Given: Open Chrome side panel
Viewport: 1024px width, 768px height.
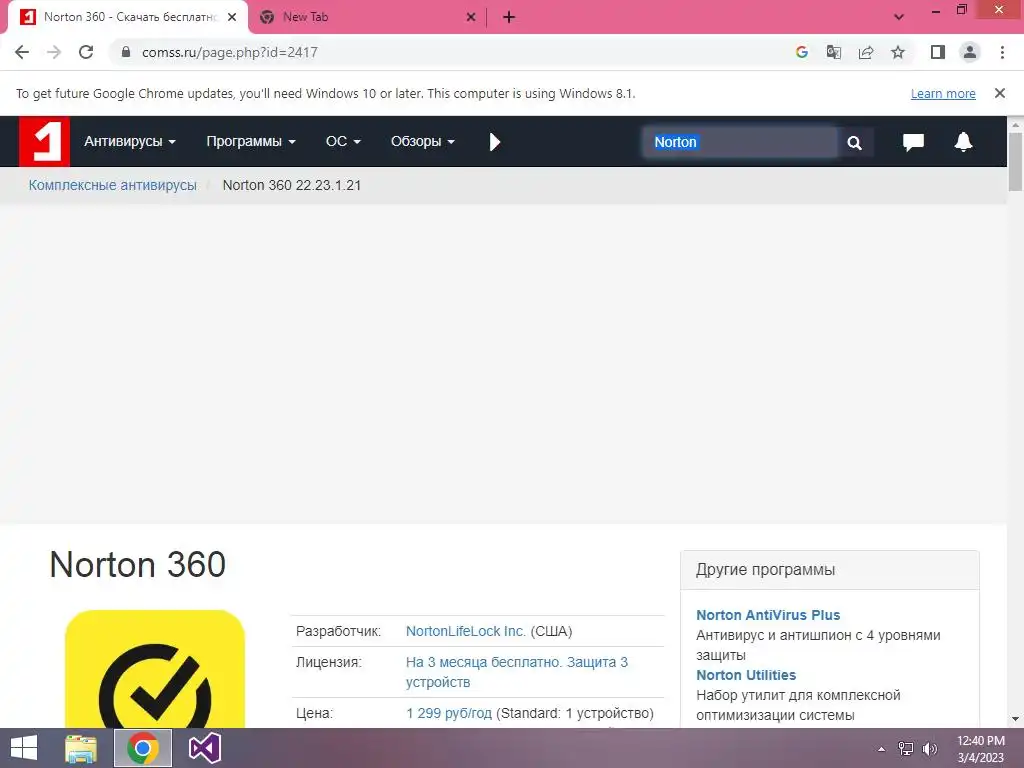Looking at the screenshot, I should (x=938, y=52).
